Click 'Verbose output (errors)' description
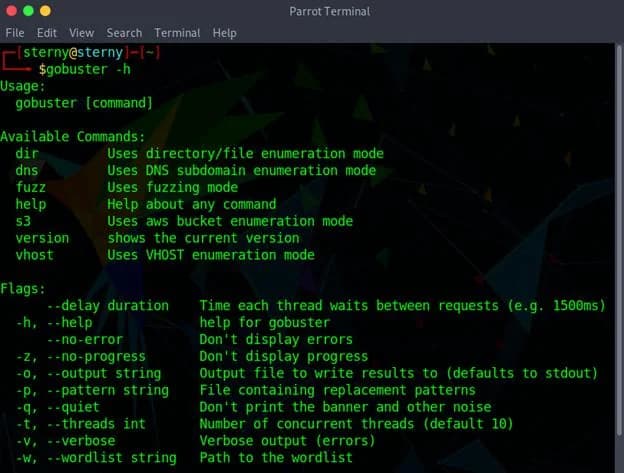Screen dimensions: 624x473 click(x=287, y=441)
